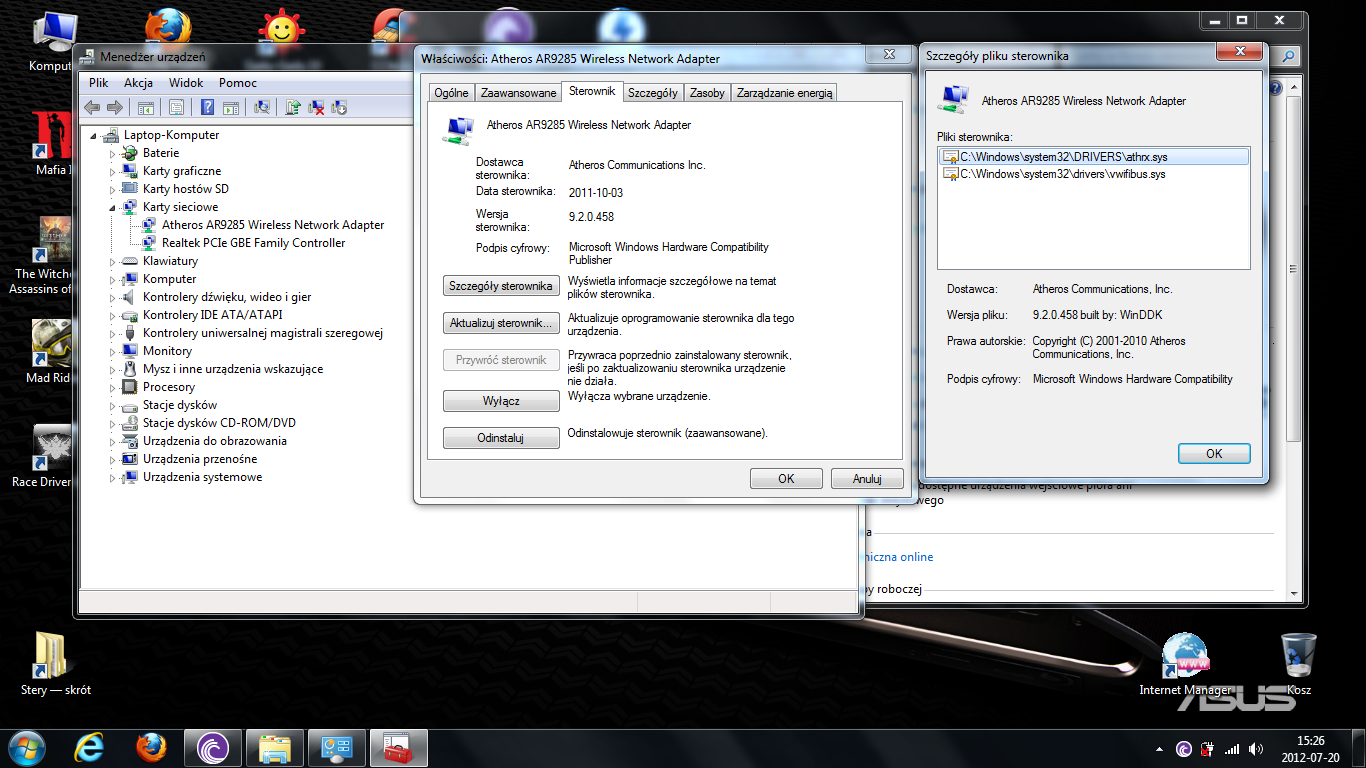Click the vertical scrollbar in the background window
Viewport: 1366px width, 768px height.
click(1291, 270)
